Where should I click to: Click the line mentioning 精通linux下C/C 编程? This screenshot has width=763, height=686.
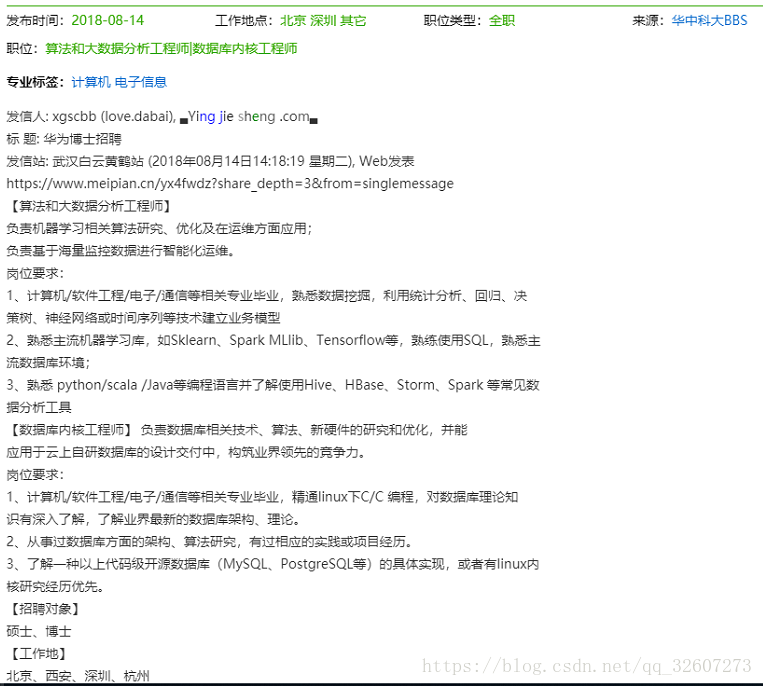point(262,497)
